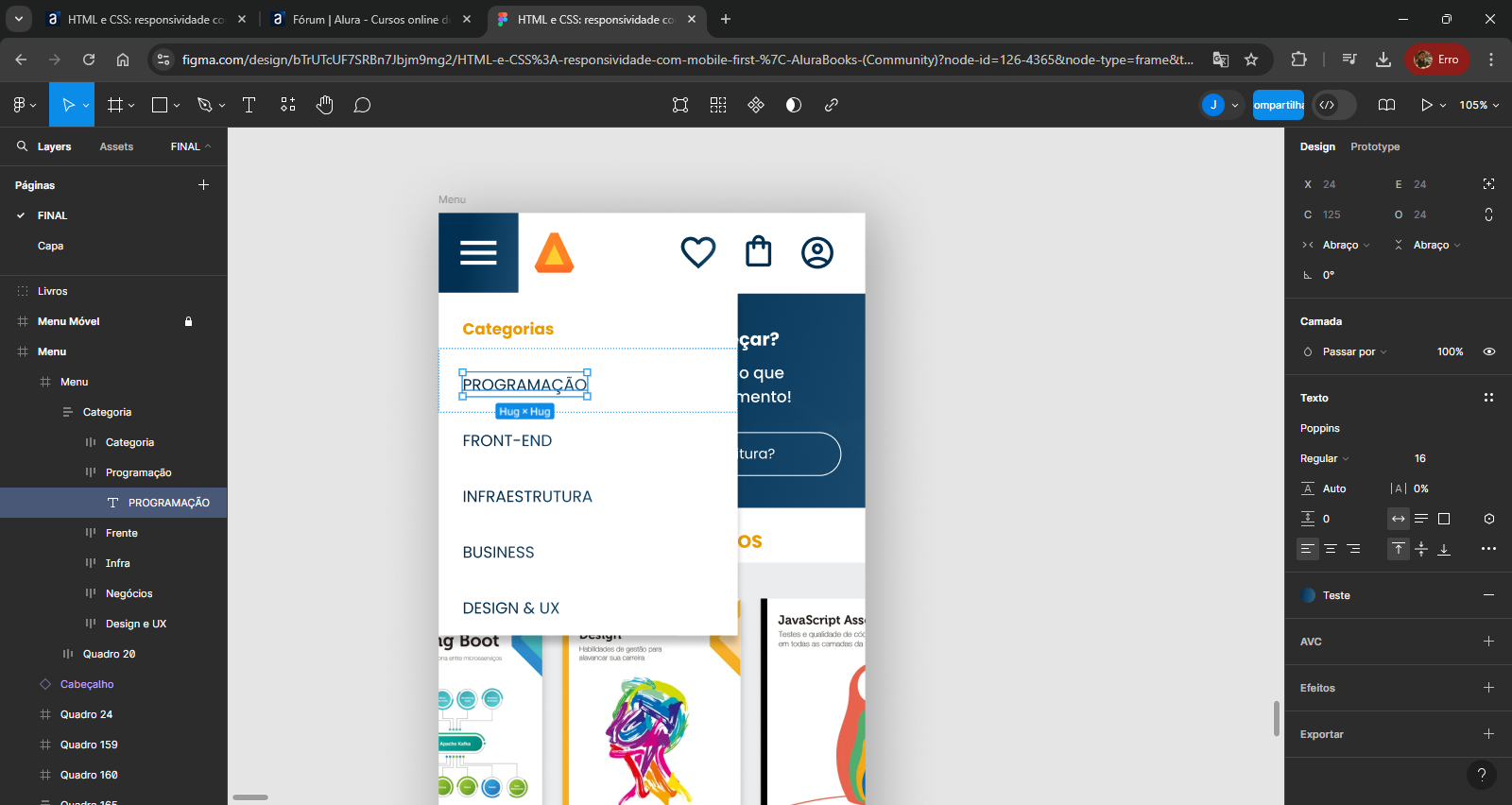Image resolution: width=1512 pixels, height=805 pixels.
Task: Select auto height text resizing
Action: coord(1421,519)
